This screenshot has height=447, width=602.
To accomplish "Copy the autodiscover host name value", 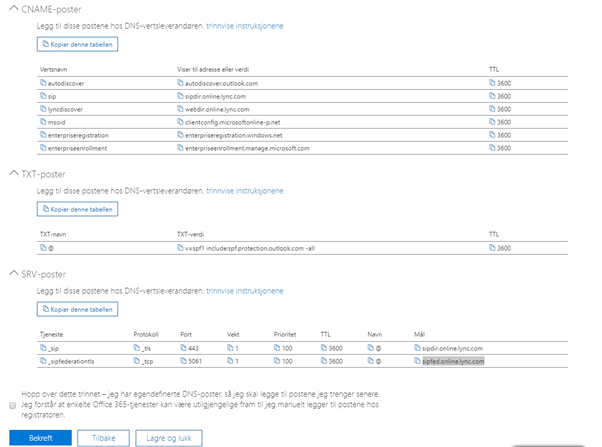I will coord(43,83).
